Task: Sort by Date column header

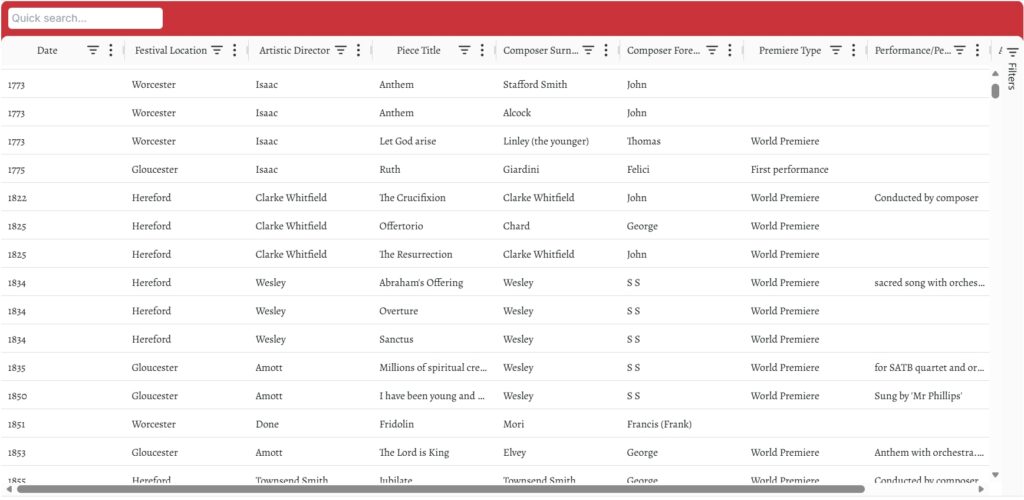Action: (47, 50)
